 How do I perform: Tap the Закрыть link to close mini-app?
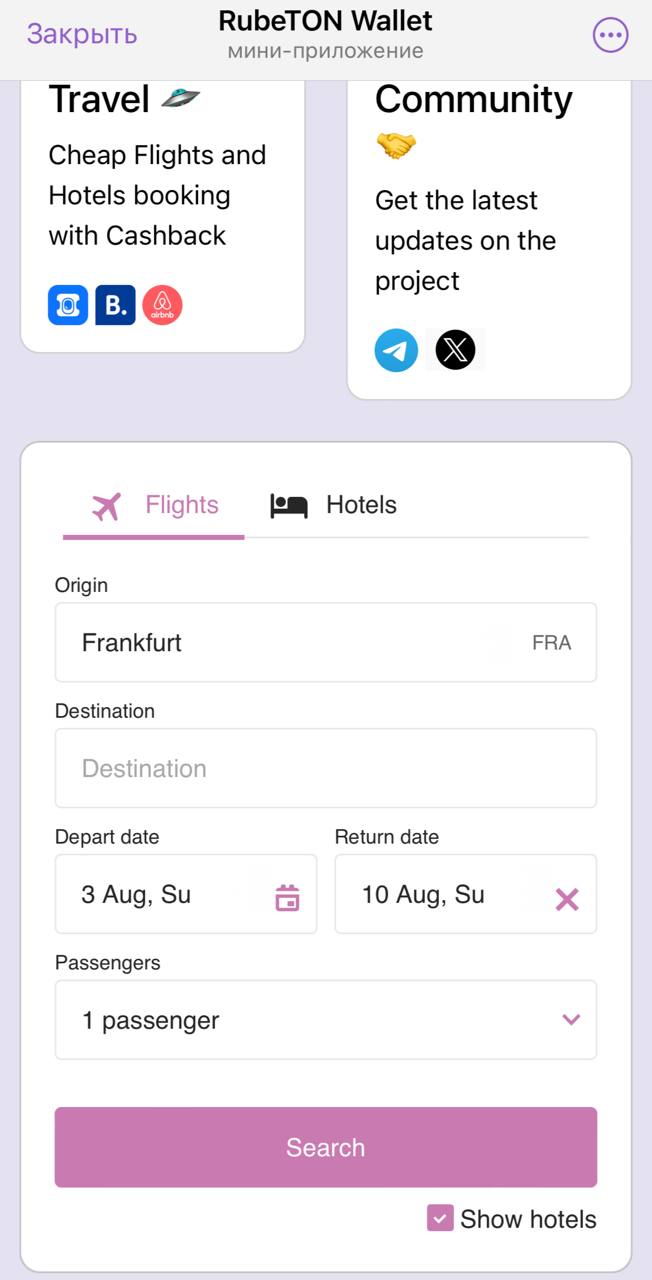82,34
